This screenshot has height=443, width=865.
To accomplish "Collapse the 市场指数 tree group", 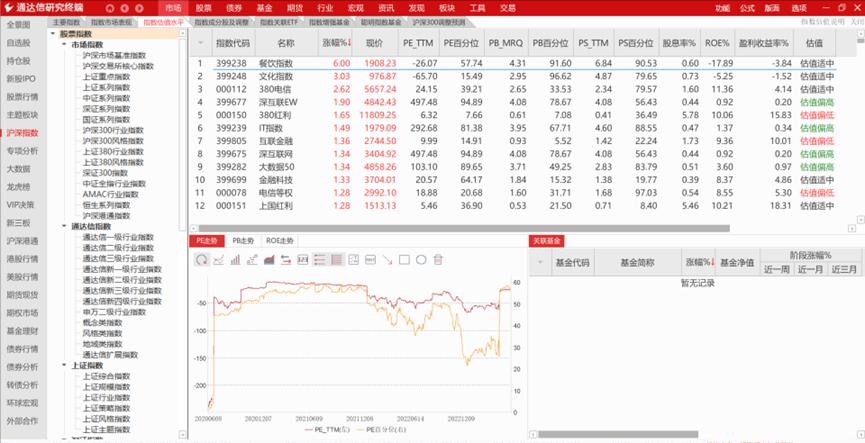I will tap(65, 45).
